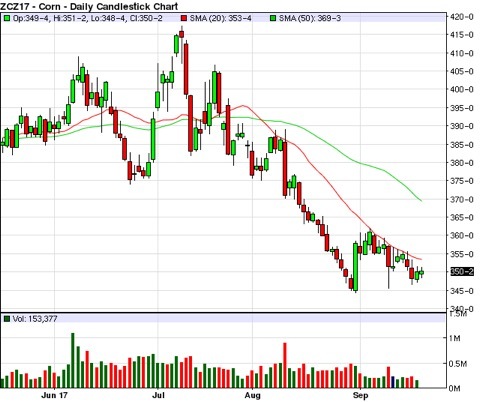This screenshot has width=480, height=402.
Task: Click the green SMA (50) legend swatch
Action: coord(273,18)
